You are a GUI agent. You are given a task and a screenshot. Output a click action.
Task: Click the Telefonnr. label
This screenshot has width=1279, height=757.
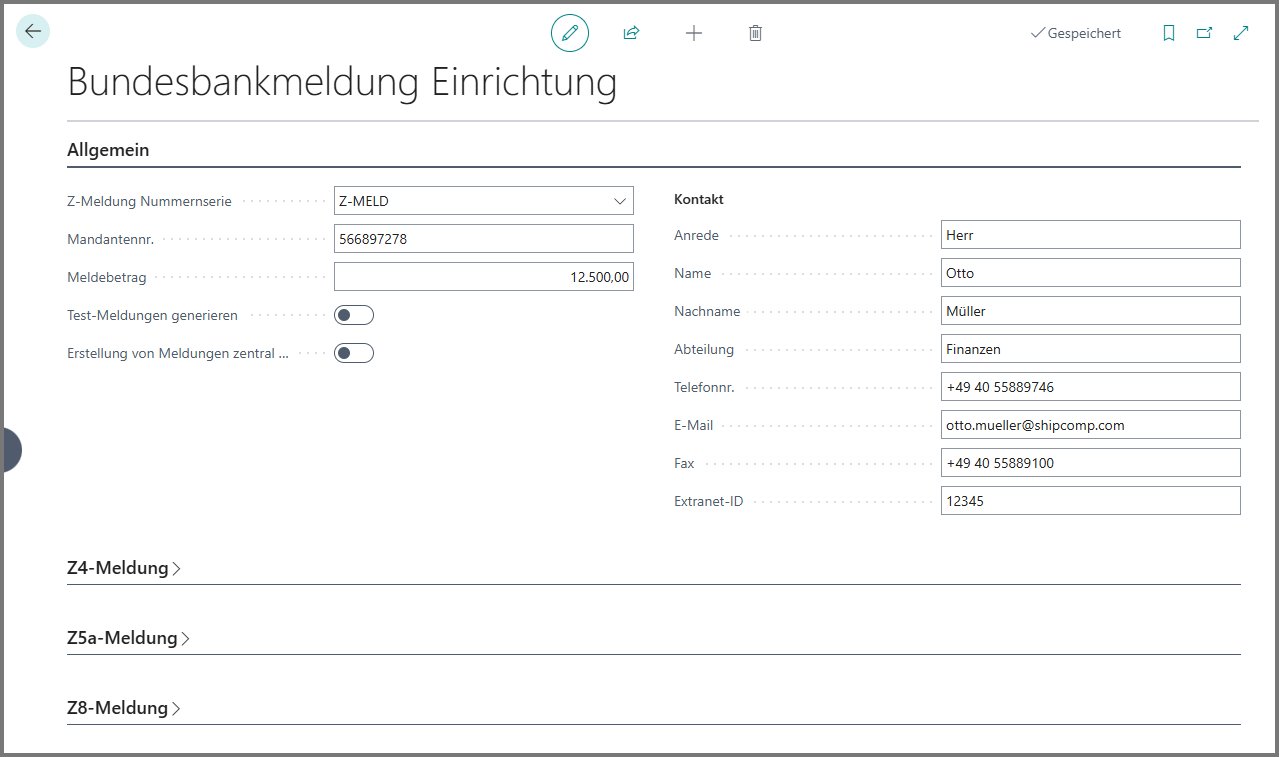pos(705,387)
